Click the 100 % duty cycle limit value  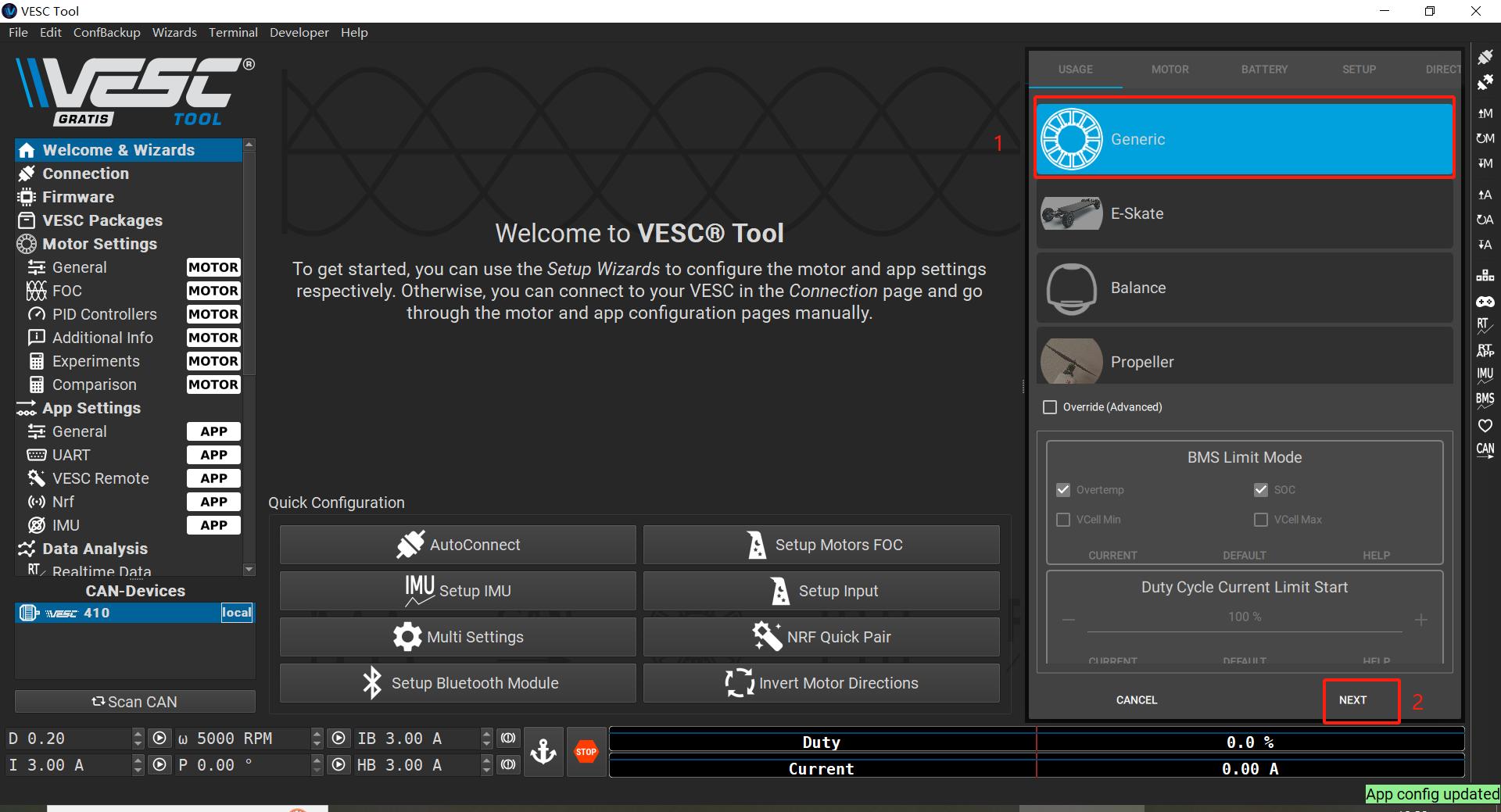click(1245, 617)
